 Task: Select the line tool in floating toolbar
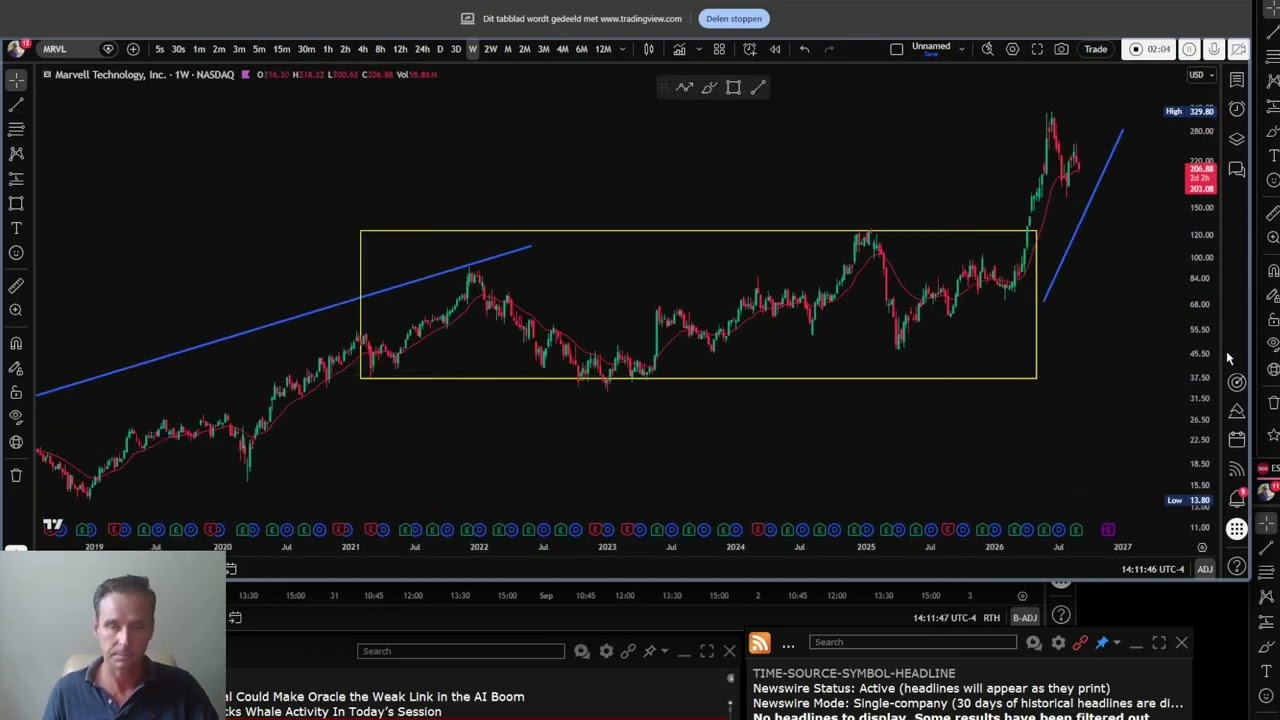(758, 88)
